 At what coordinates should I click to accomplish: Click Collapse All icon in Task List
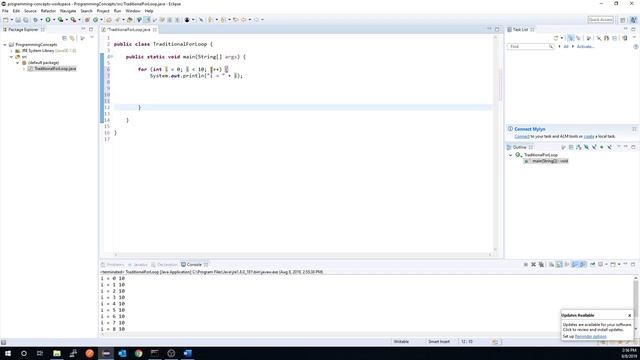click(614, 38)
